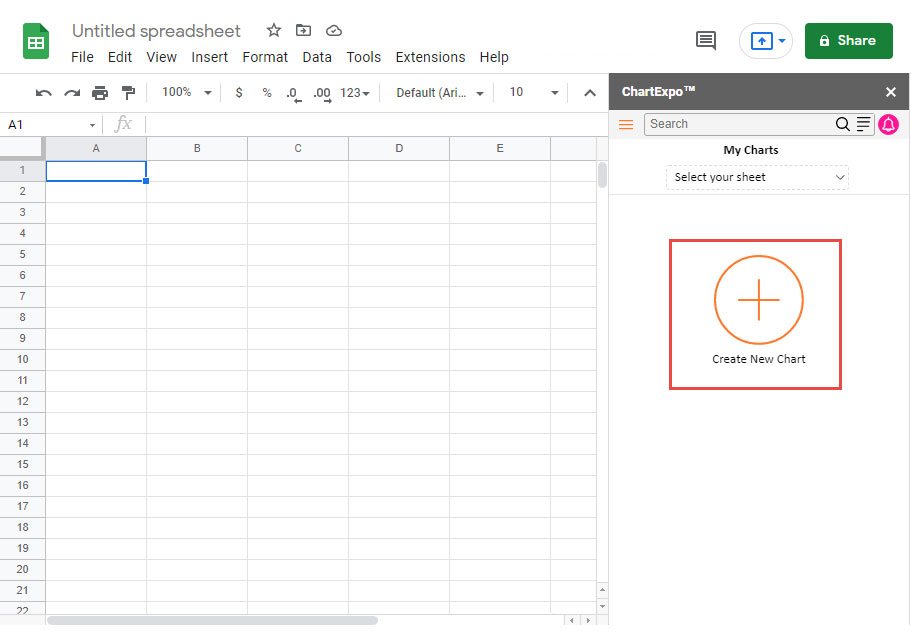Select column D header
Image resolution: width=911 pixels, height=634 pixels.
point(399,149)
